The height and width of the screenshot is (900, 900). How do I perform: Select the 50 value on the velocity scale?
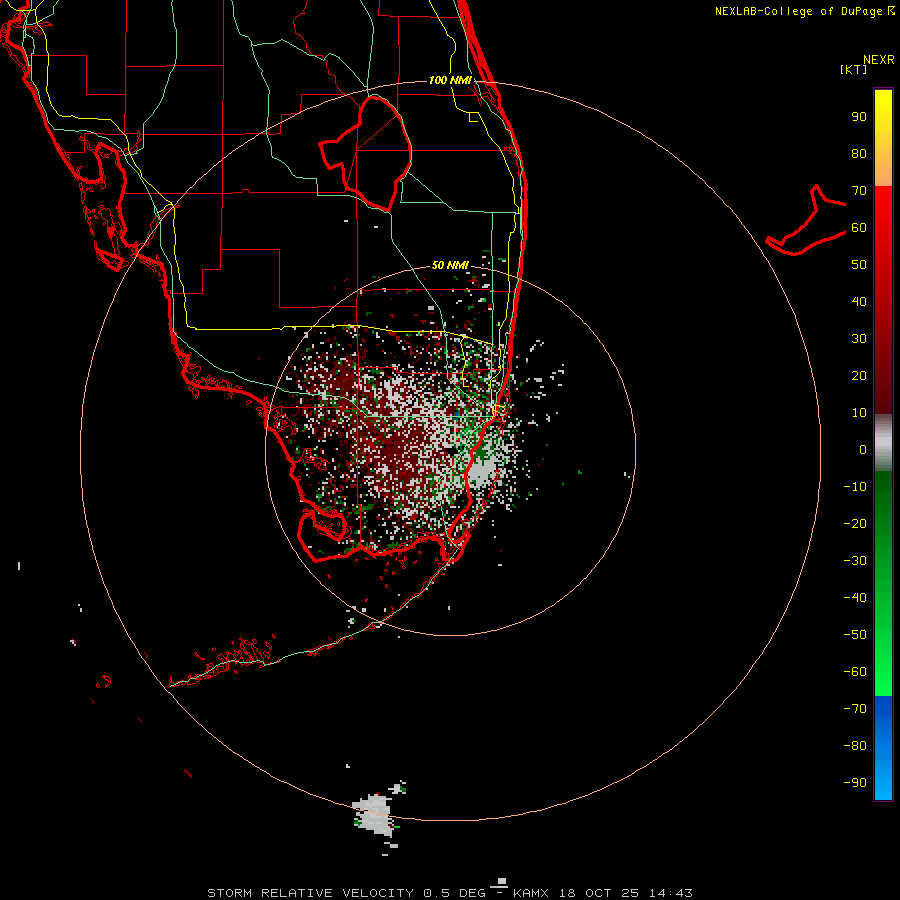(859, 265)
